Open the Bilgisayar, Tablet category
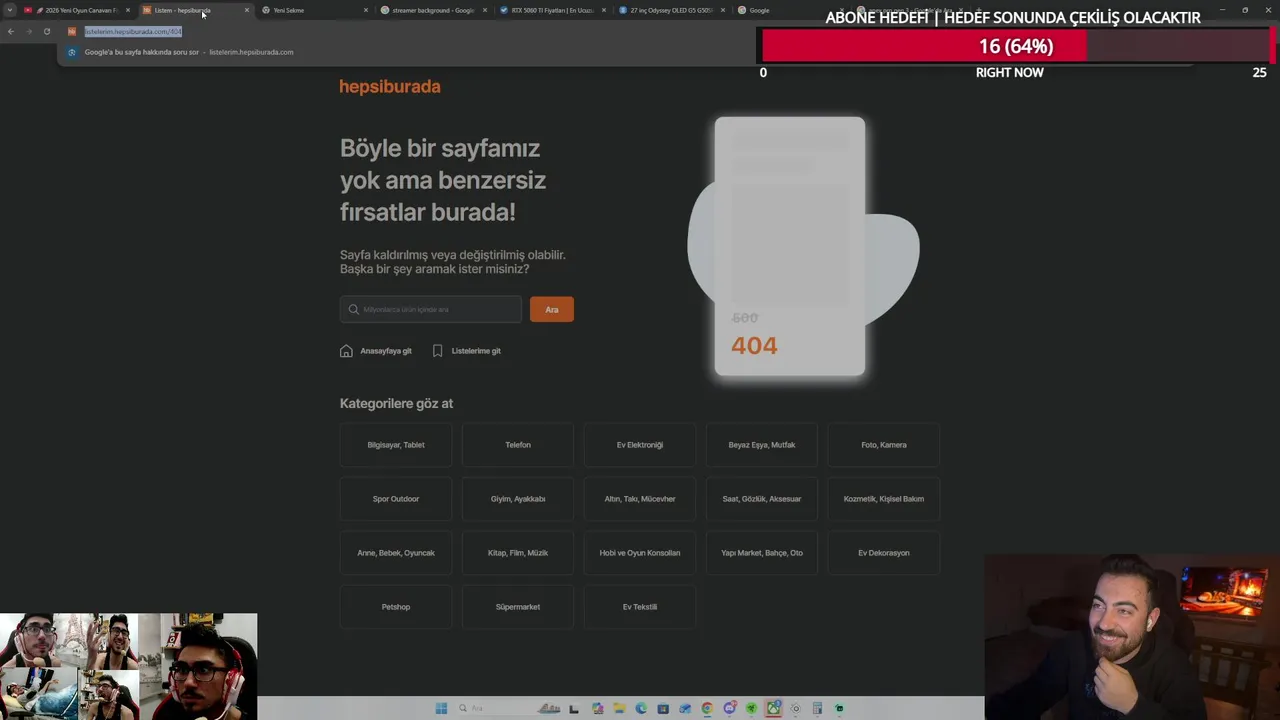Image resolution: width=1280 pixels, height=720 pixels. point(396,445)
